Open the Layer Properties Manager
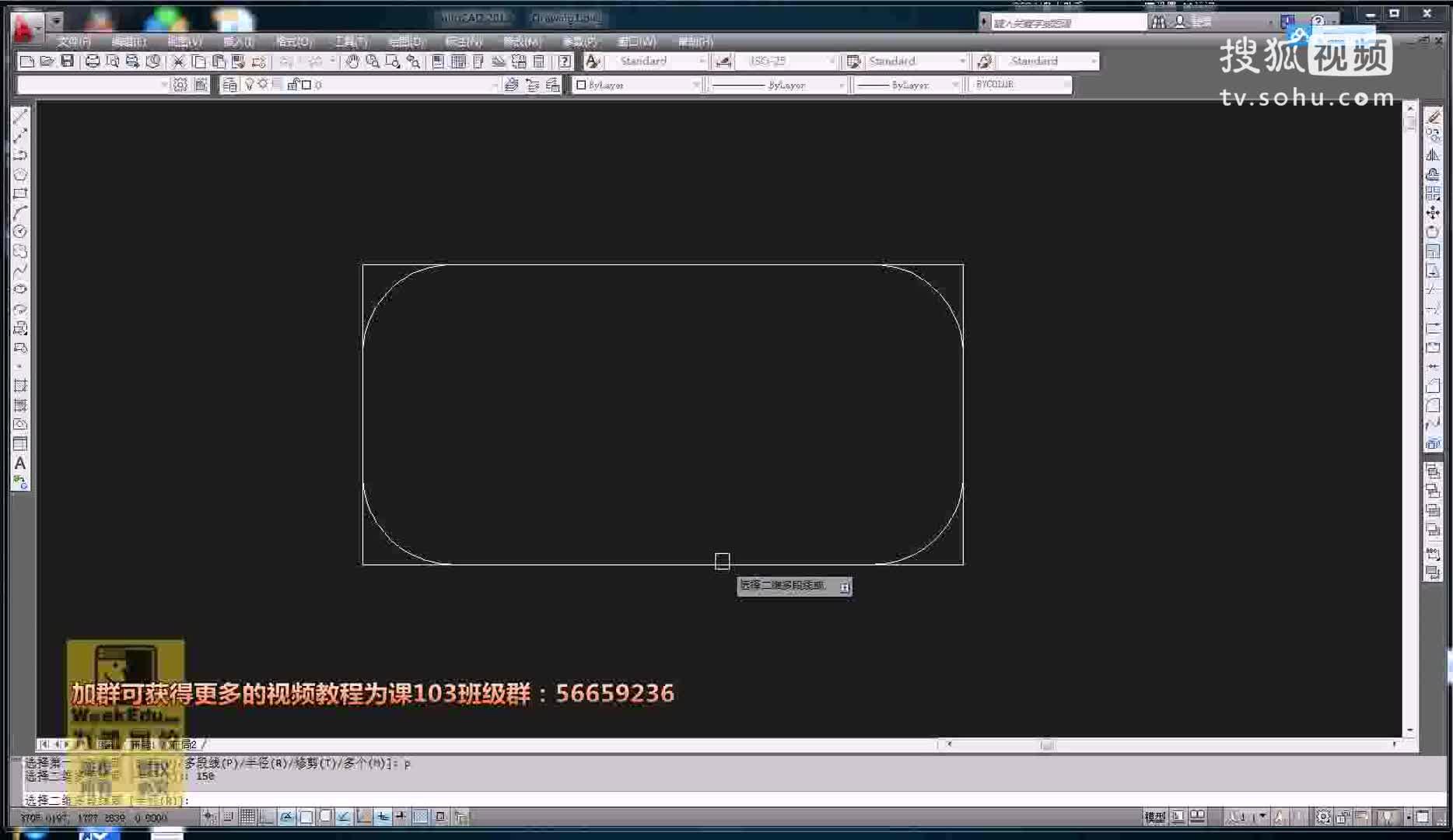 click(x=230, y=85)
